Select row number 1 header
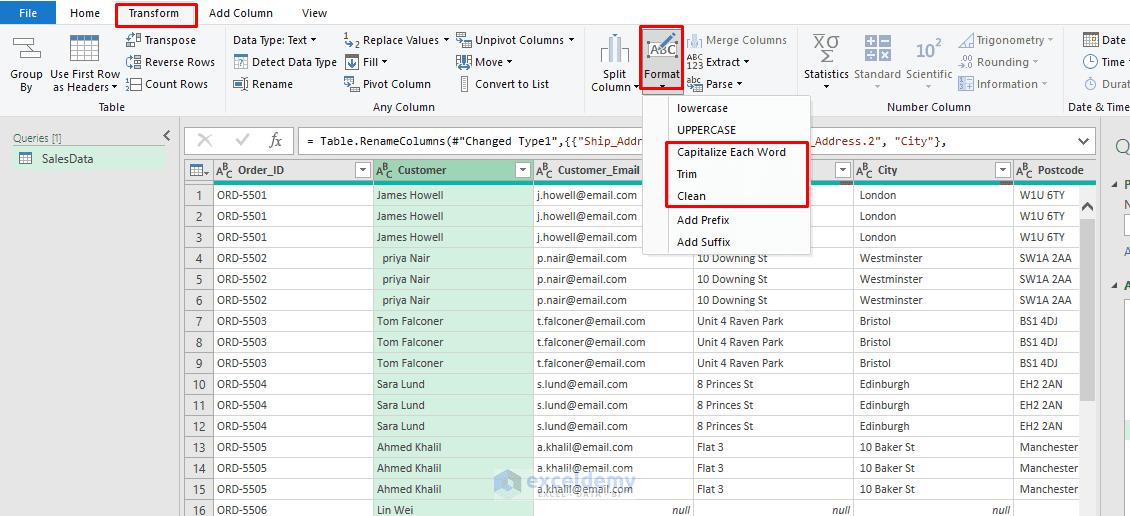 (x=200, y=195)
